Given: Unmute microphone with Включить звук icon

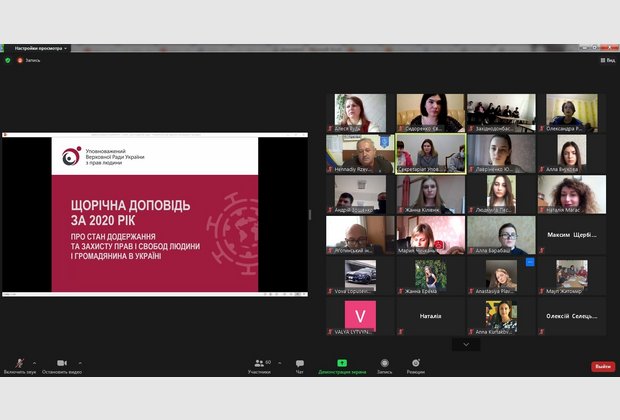Looking at the screenshot, I should pos(20,363).
